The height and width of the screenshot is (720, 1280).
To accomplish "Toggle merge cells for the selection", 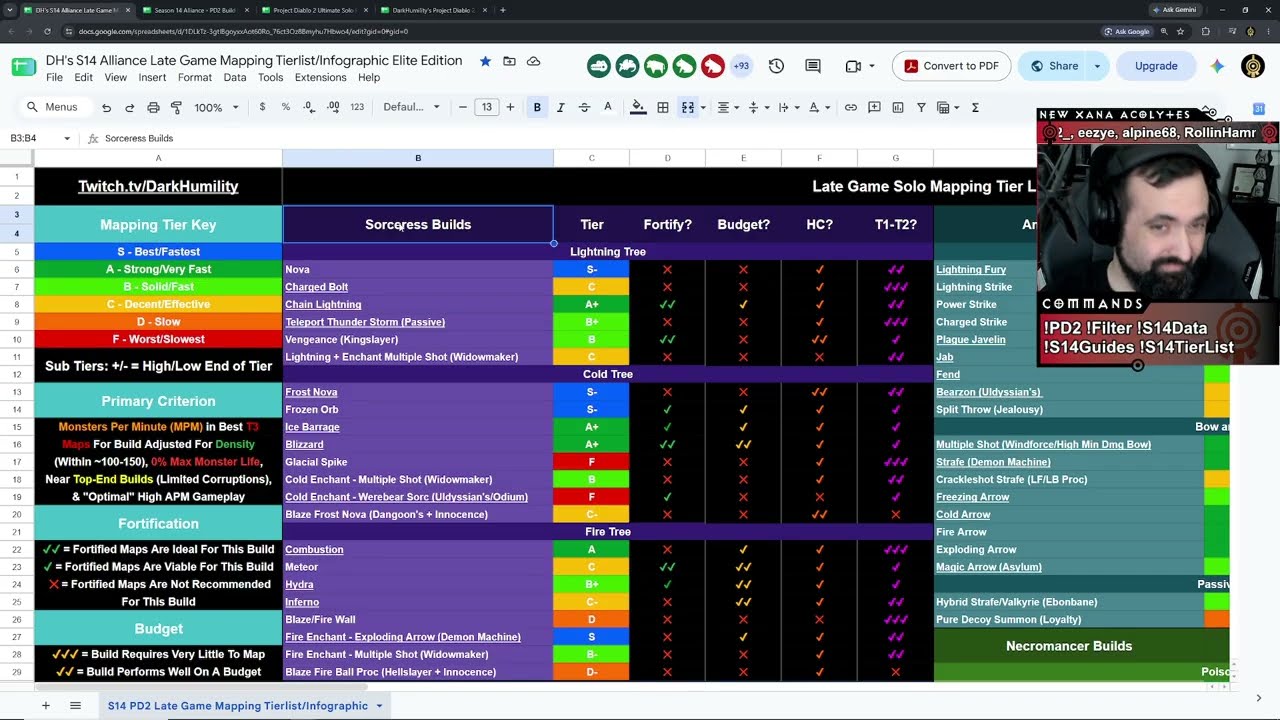I will (688, 107).
